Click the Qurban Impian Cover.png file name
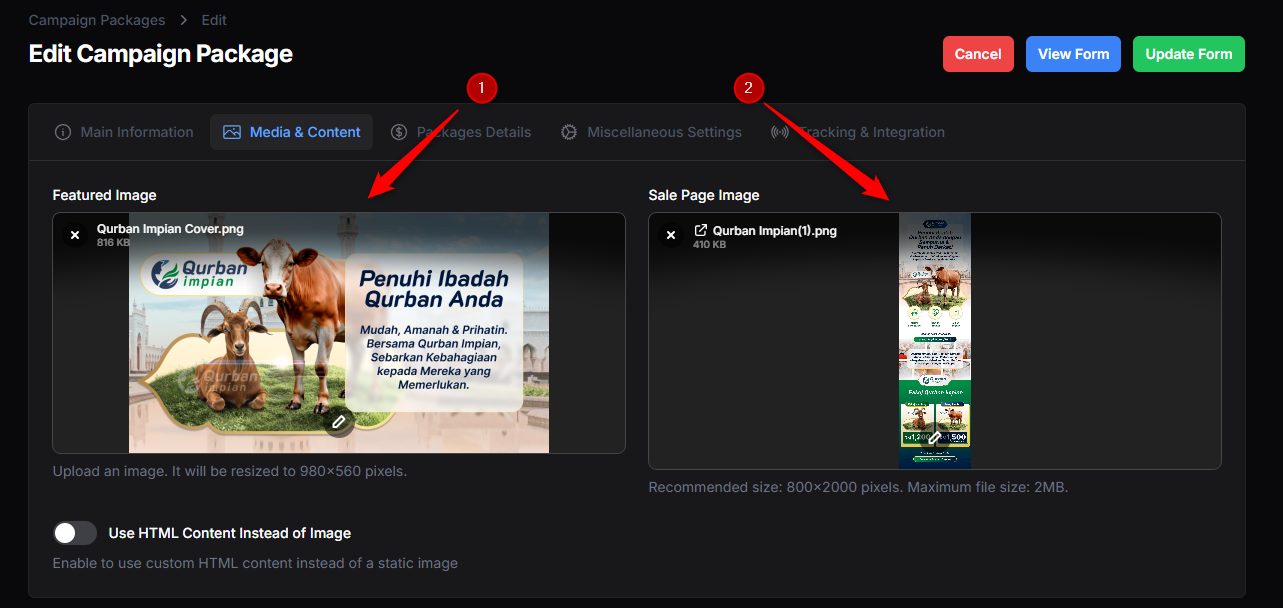Image resolution: width=1283 pixels, height=608 pixels. (170, 229)
